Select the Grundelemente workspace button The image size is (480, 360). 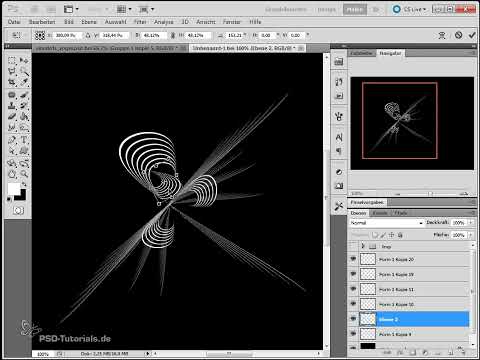(286, 9)
